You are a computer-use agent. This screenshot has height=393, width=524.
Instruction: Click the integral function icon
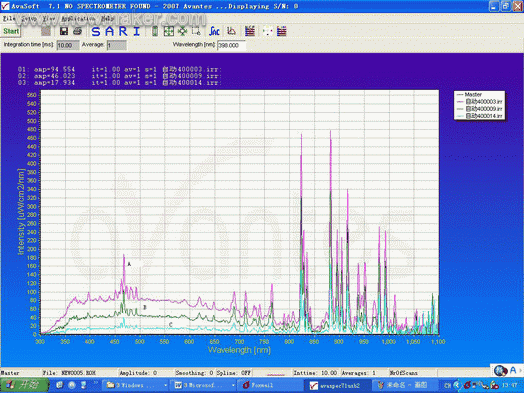214,31
